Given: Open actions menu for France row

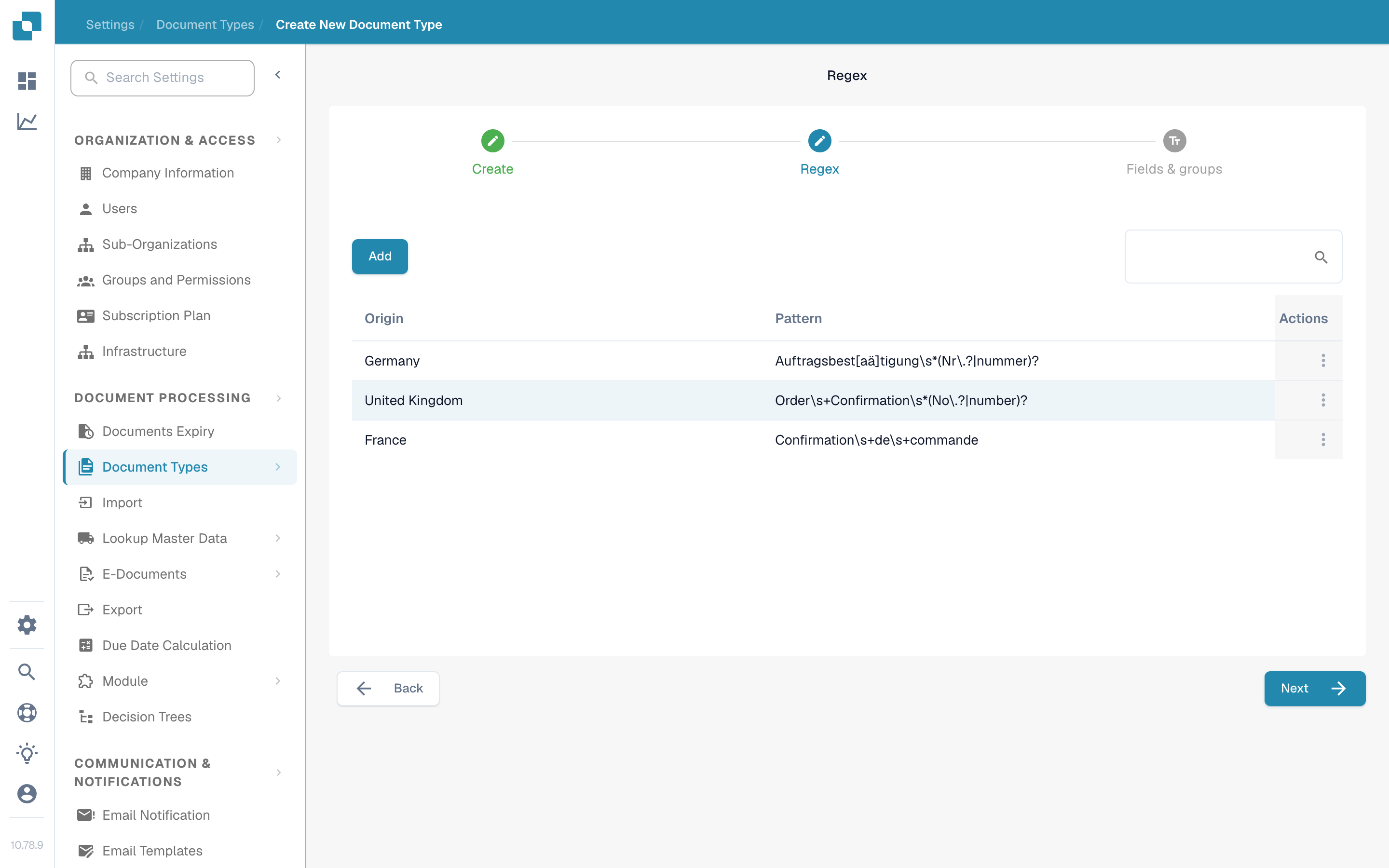Looking at the screenshot, I should click(x=1323, y=440).
